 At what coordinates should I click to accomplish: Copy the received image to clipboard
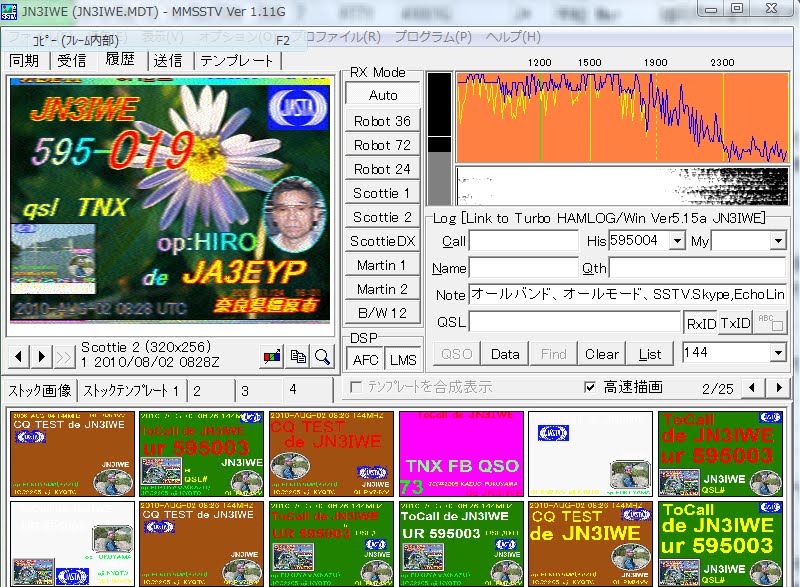tap(298, 356)
